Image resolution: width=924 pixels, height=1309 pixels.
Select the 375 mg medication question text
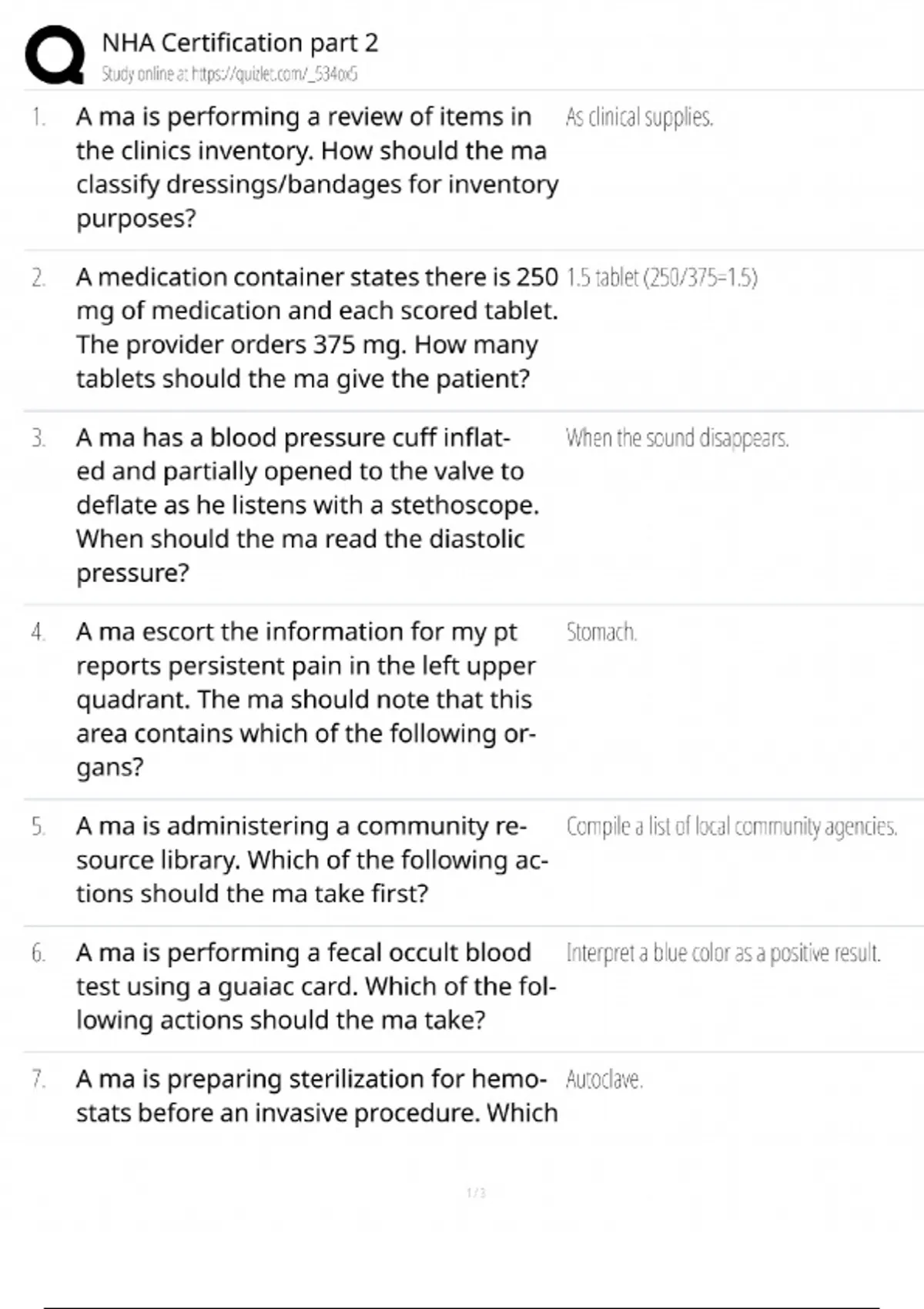(x=316, y=327)
